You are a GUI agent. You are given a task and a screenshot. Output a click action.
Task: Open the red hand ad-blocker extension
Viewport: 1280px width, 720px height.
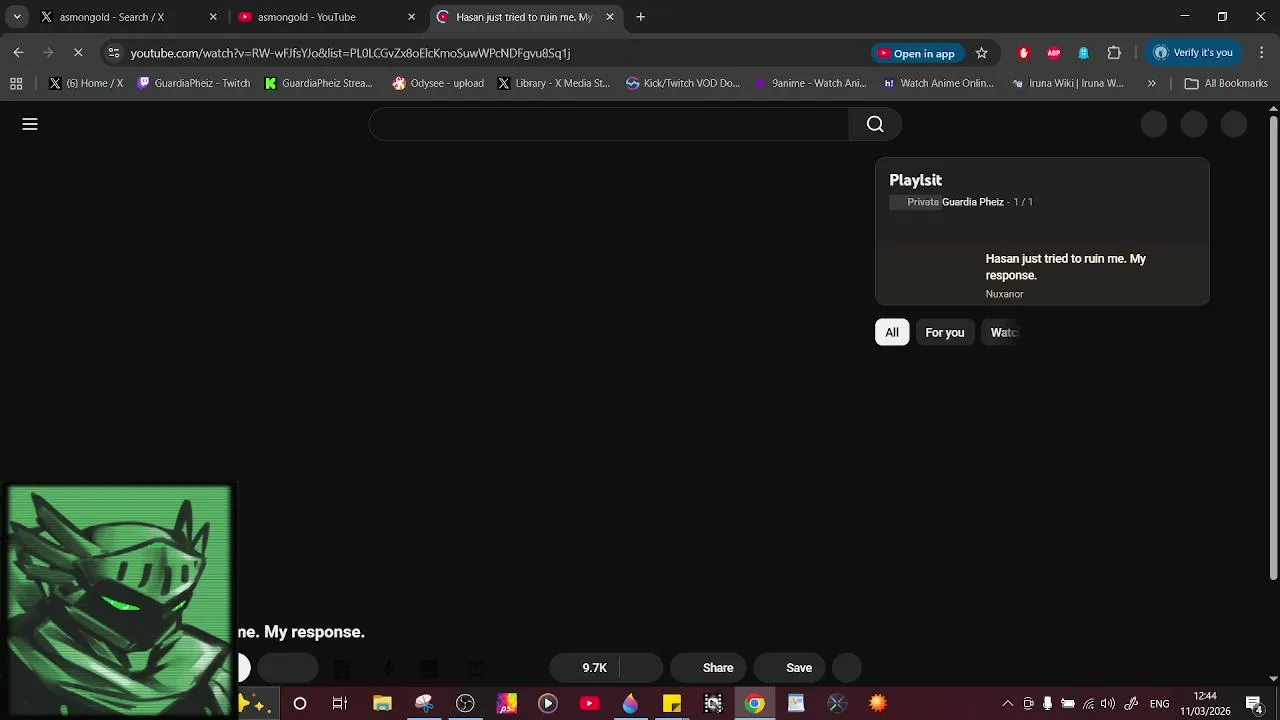[x=1023, y=53]
